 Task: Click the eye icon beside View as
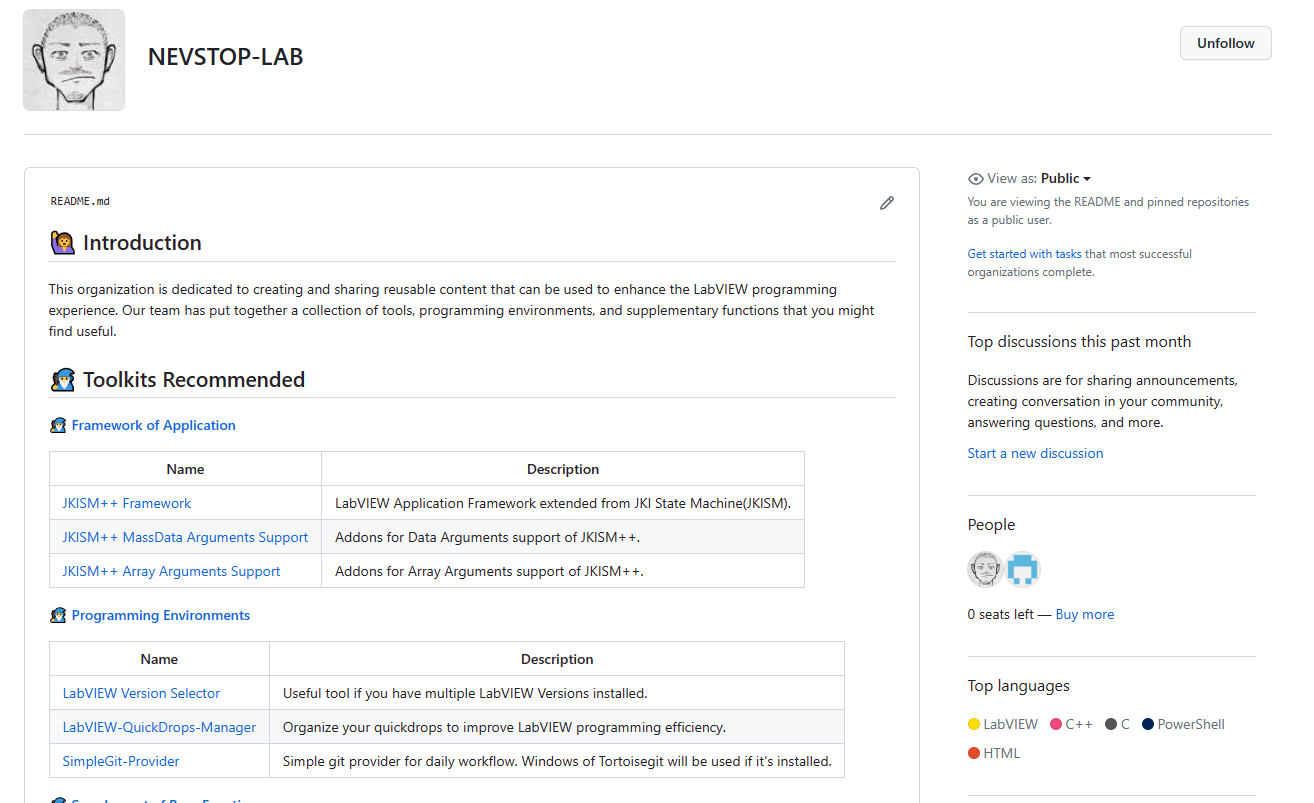click(976, 179)
